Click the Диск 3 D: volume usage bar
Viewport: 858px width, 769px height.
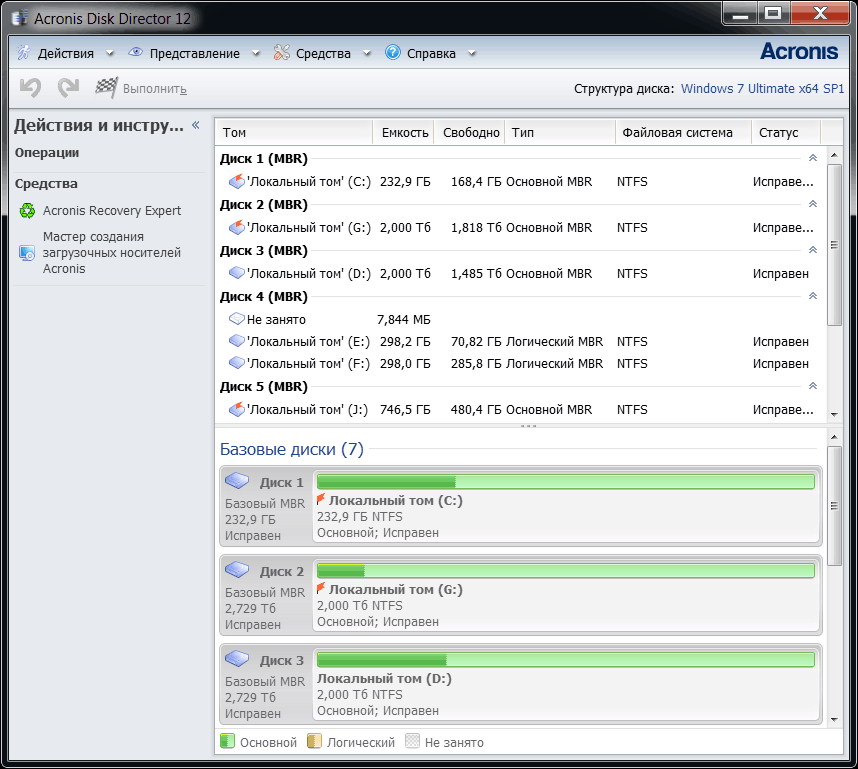[x=566, y=660]
